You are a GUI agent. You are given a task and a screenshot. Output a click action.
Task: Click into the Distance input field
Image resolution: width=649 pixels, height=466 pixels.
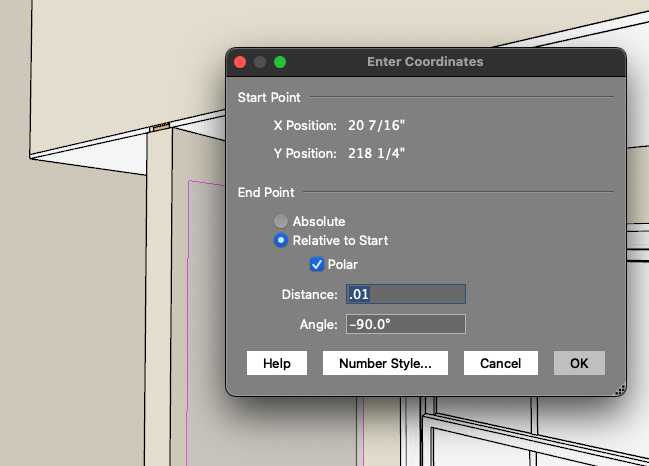pyautogui.click(x=406, y=294)
